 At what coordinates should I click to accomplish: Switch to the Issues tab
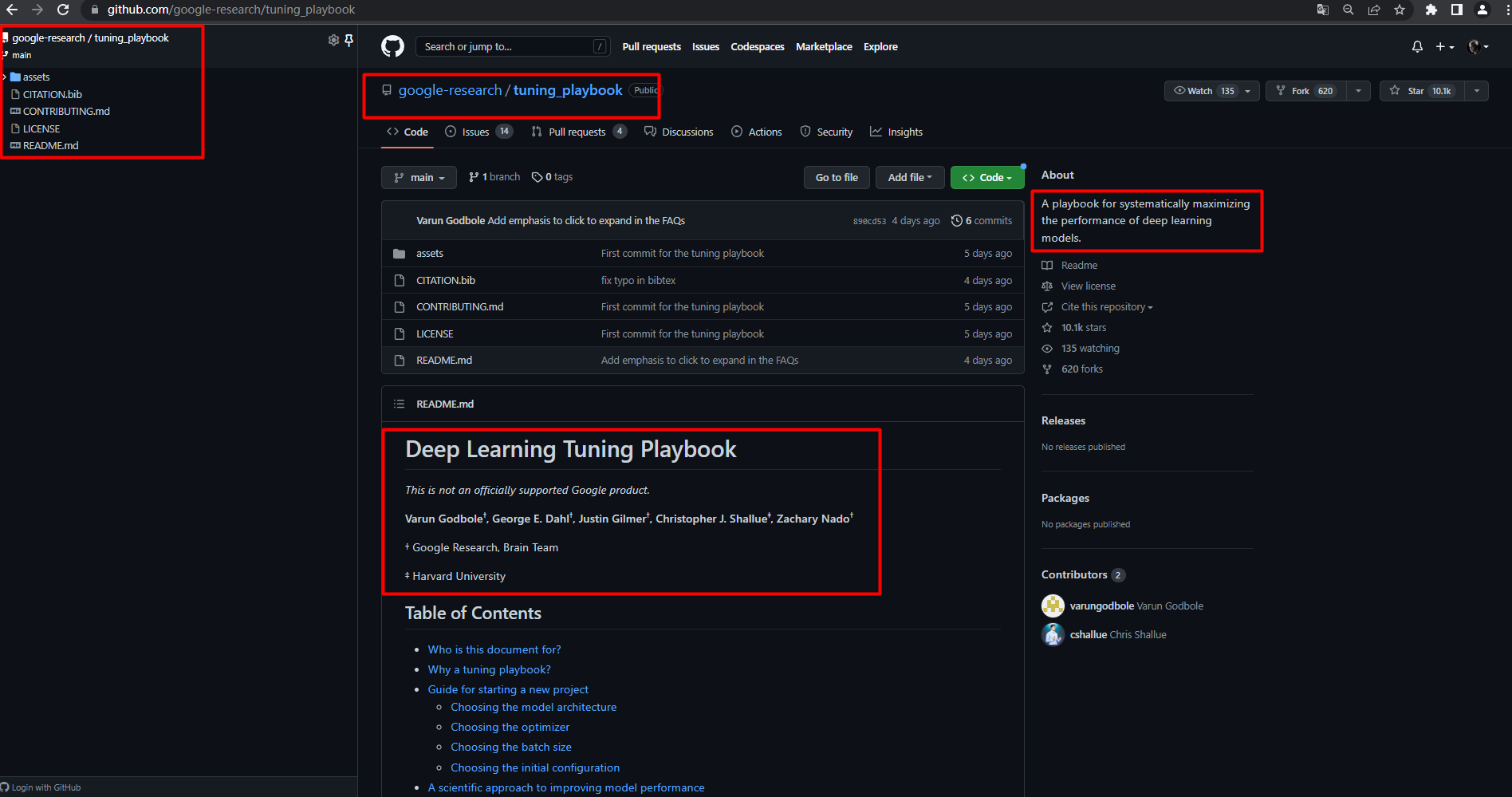[478, 132]
